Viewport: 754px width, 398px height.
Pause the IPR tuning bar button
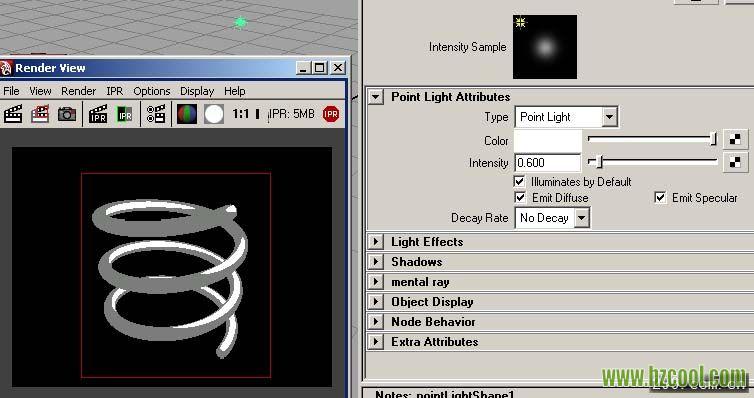tap(257, 114)
